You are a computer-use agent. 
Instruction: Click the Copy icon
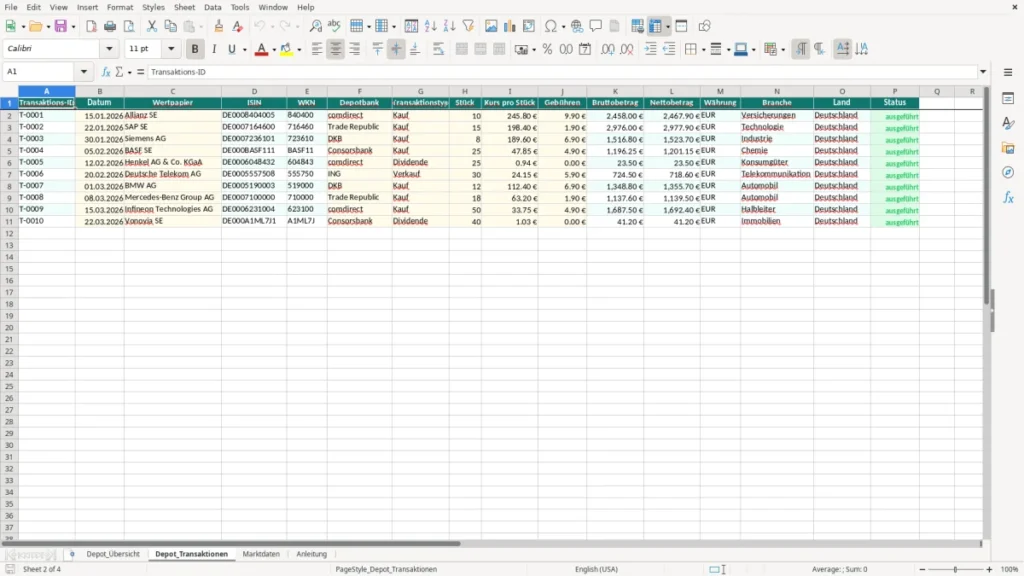point(170,26)
